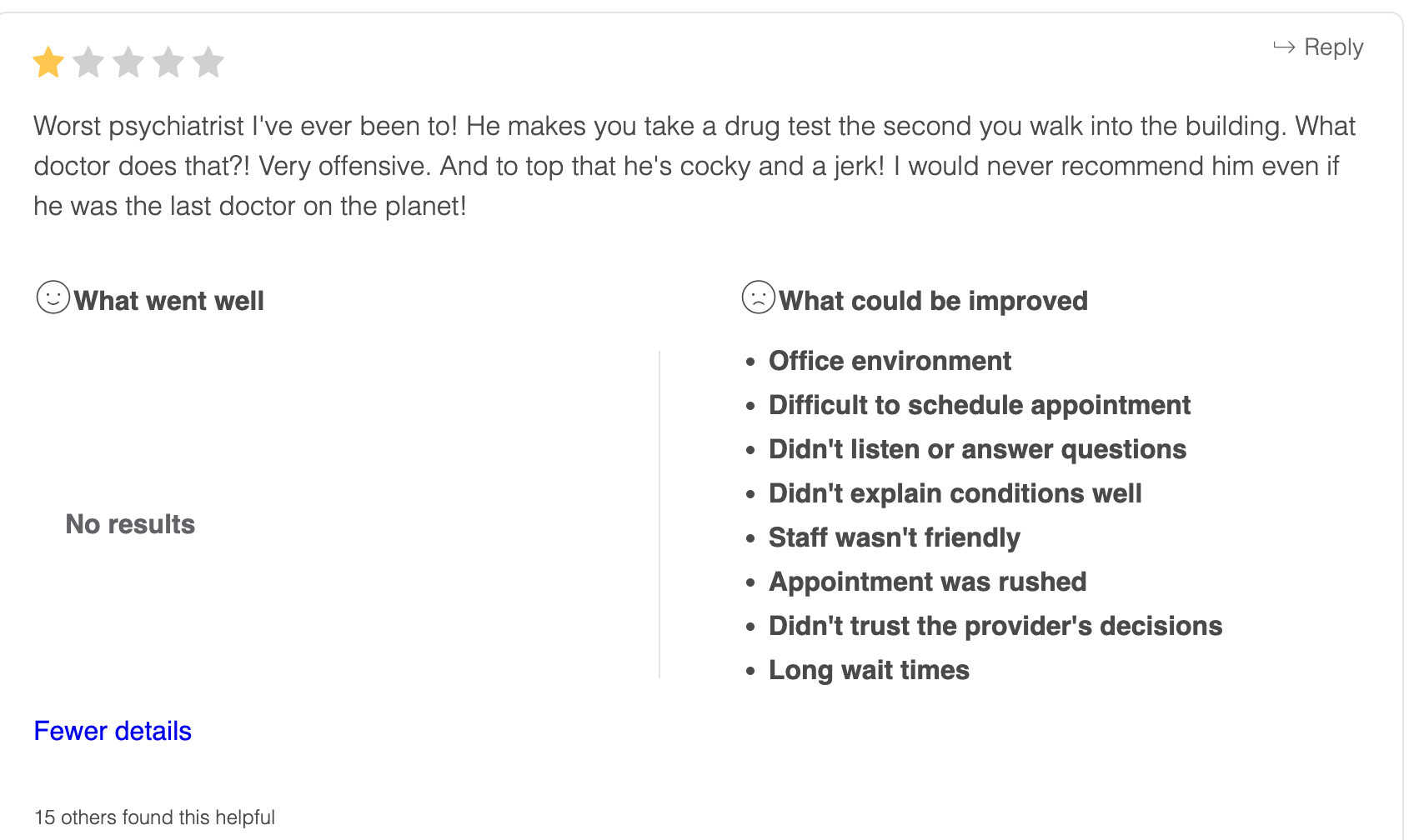Viewport: 1424px width, 840px height.
Task: Select Appointment was rushed item
Action: [x=927, y=582]
